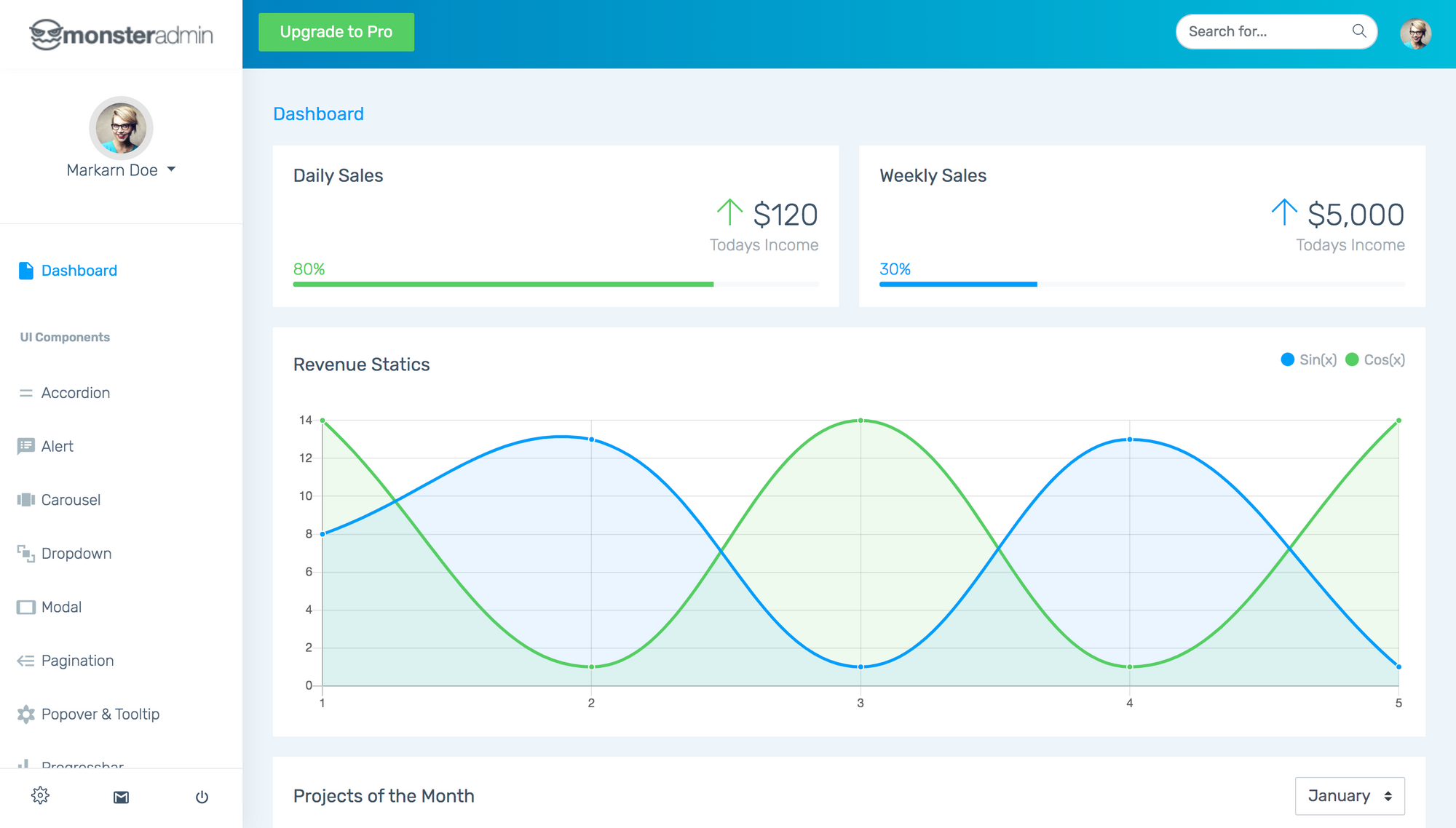Open the Popover & Tooltip menu item
This screenshot has height=828, width=1456.
(100, 714)
